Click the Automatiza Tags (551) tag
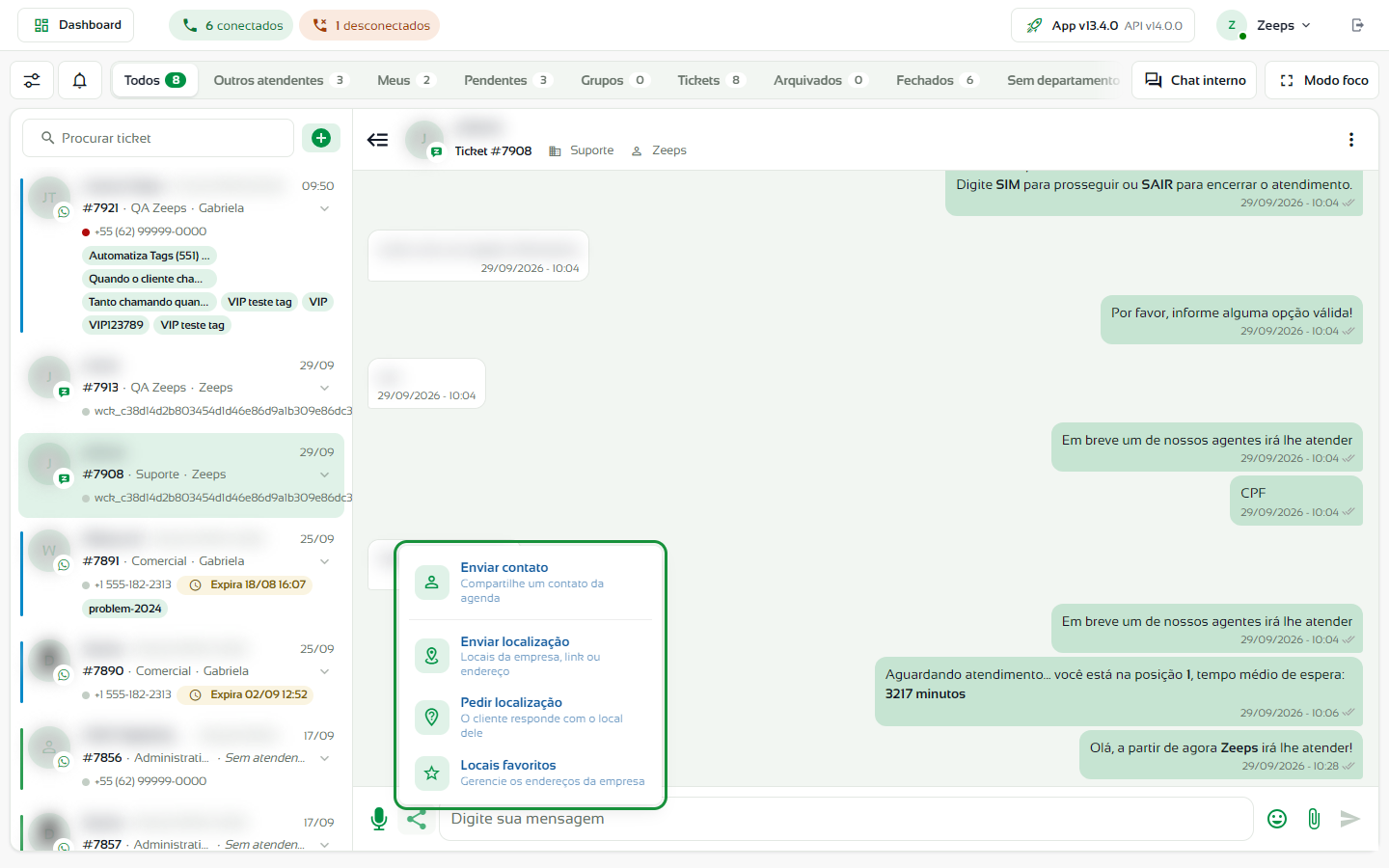The height and width of the screenshot is (868, 1389). [150, 256]
